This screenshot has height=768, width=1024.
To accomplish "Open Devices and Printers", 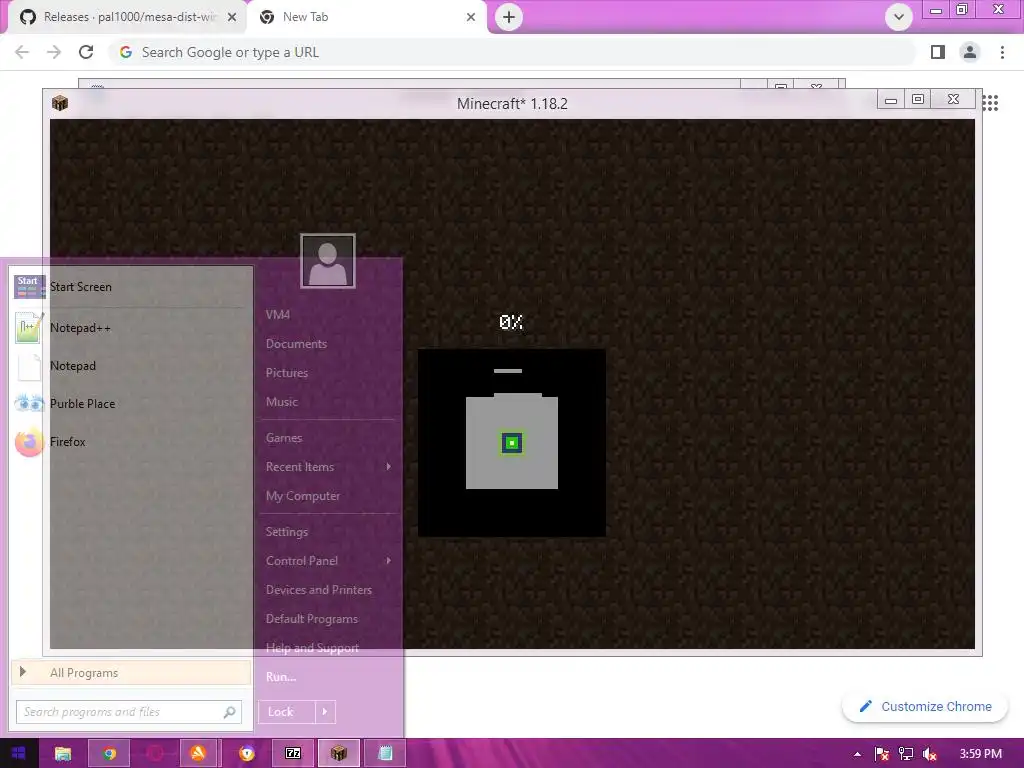I will pos(319,590).
